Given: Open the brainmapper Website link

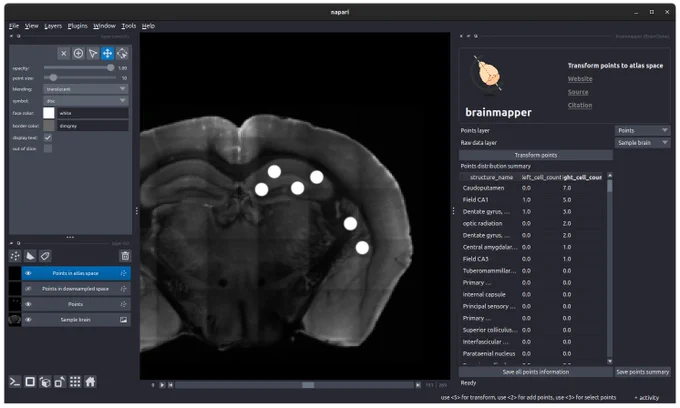Looking at the screenshot, I should click(x=580, y=79).
